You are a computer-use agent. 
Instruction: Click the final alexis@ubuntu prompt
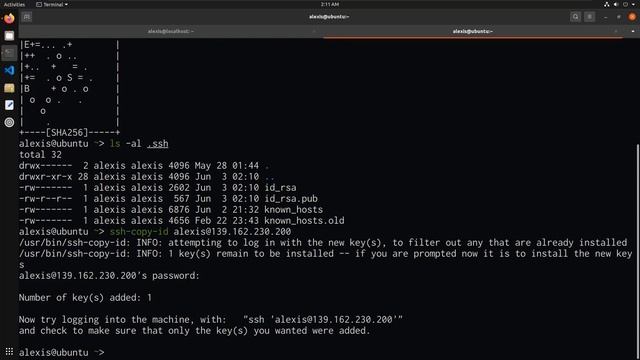(x=62, y=352)
